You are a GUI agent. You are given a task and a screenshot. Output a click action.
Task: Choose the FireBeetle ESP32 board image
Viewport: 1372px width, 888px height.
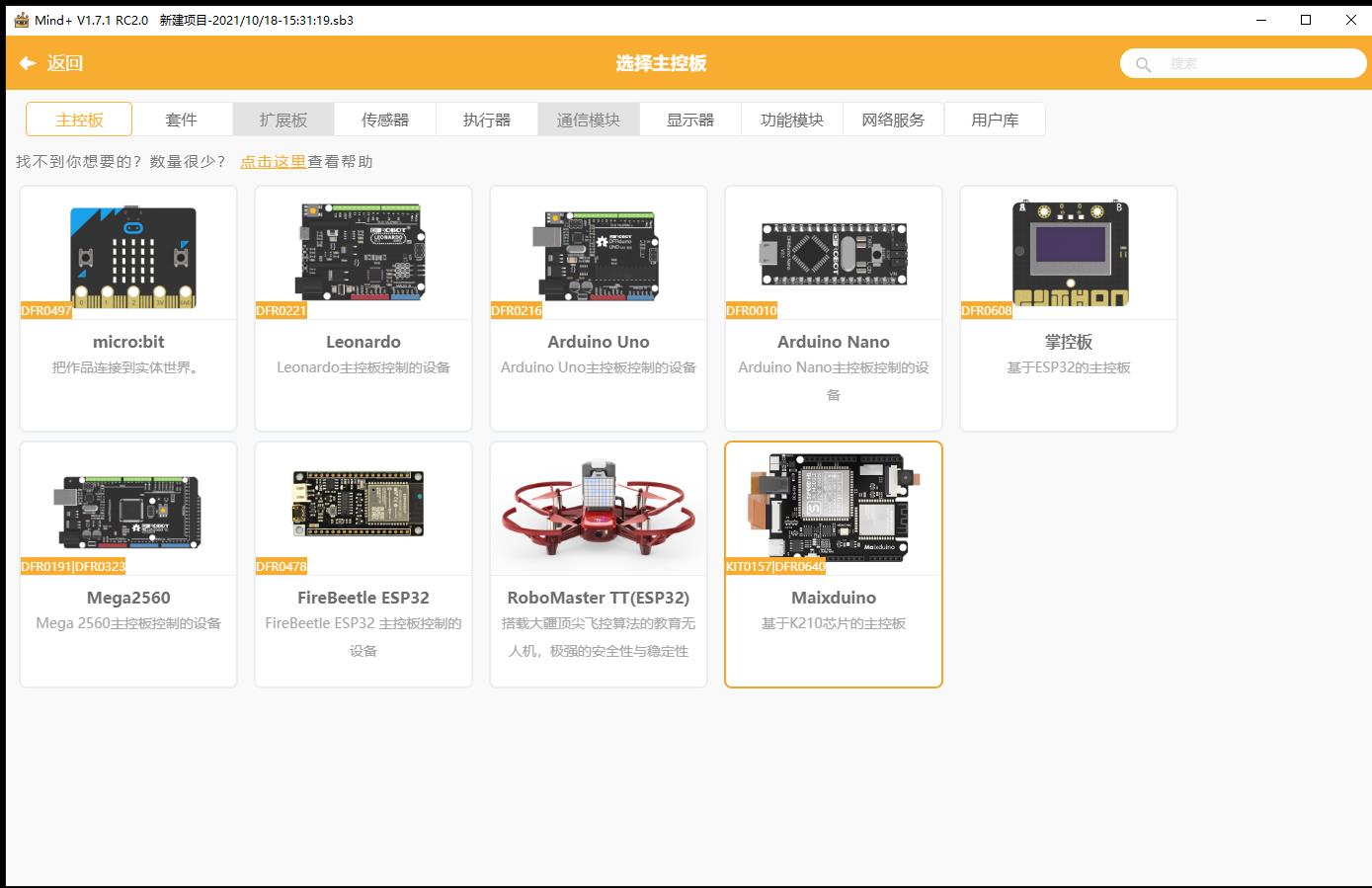[359, 503]
